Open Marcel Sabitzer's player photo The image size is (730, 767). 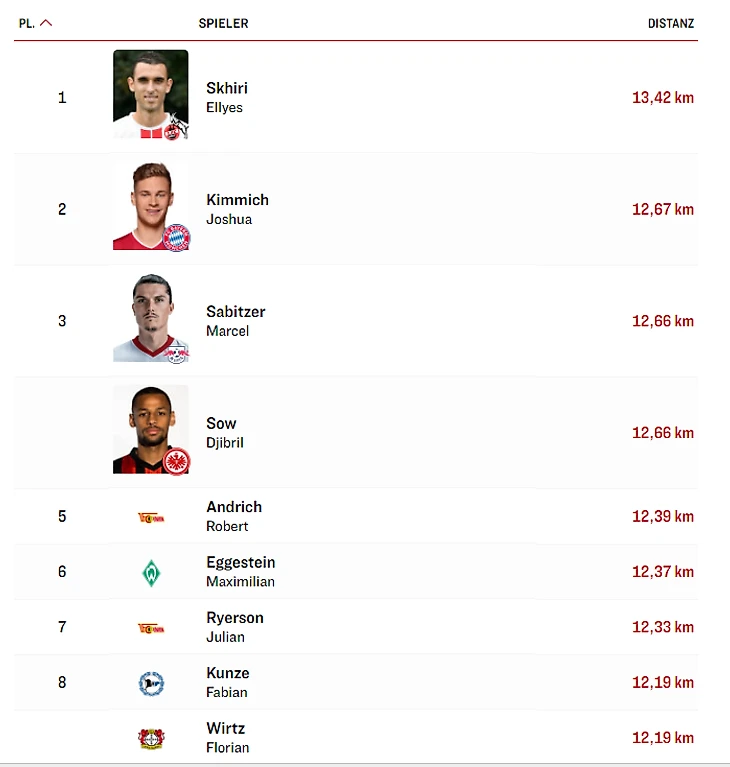click(150, 318)
